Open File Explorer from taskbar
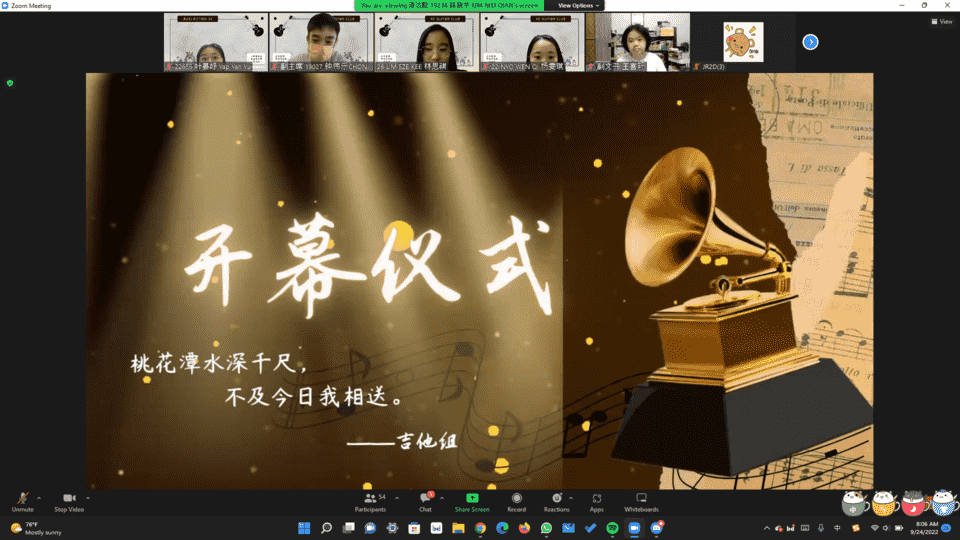This screenshot has height=540, width=960. (x=458, y=528)
